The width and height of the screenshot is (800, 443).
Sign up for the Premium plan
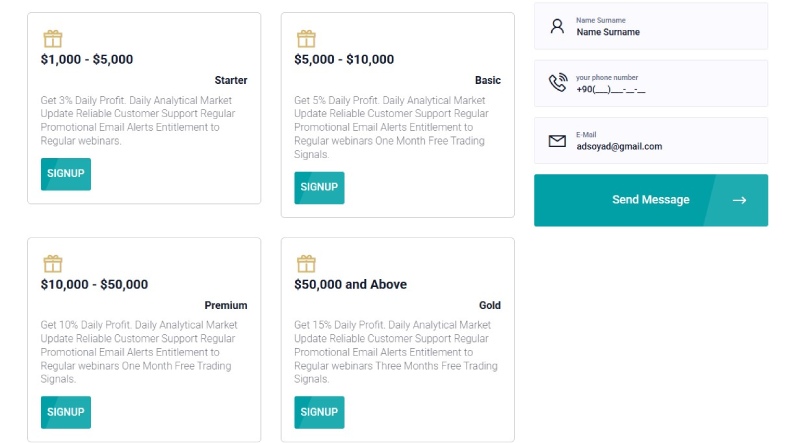(x=66, y=412)
